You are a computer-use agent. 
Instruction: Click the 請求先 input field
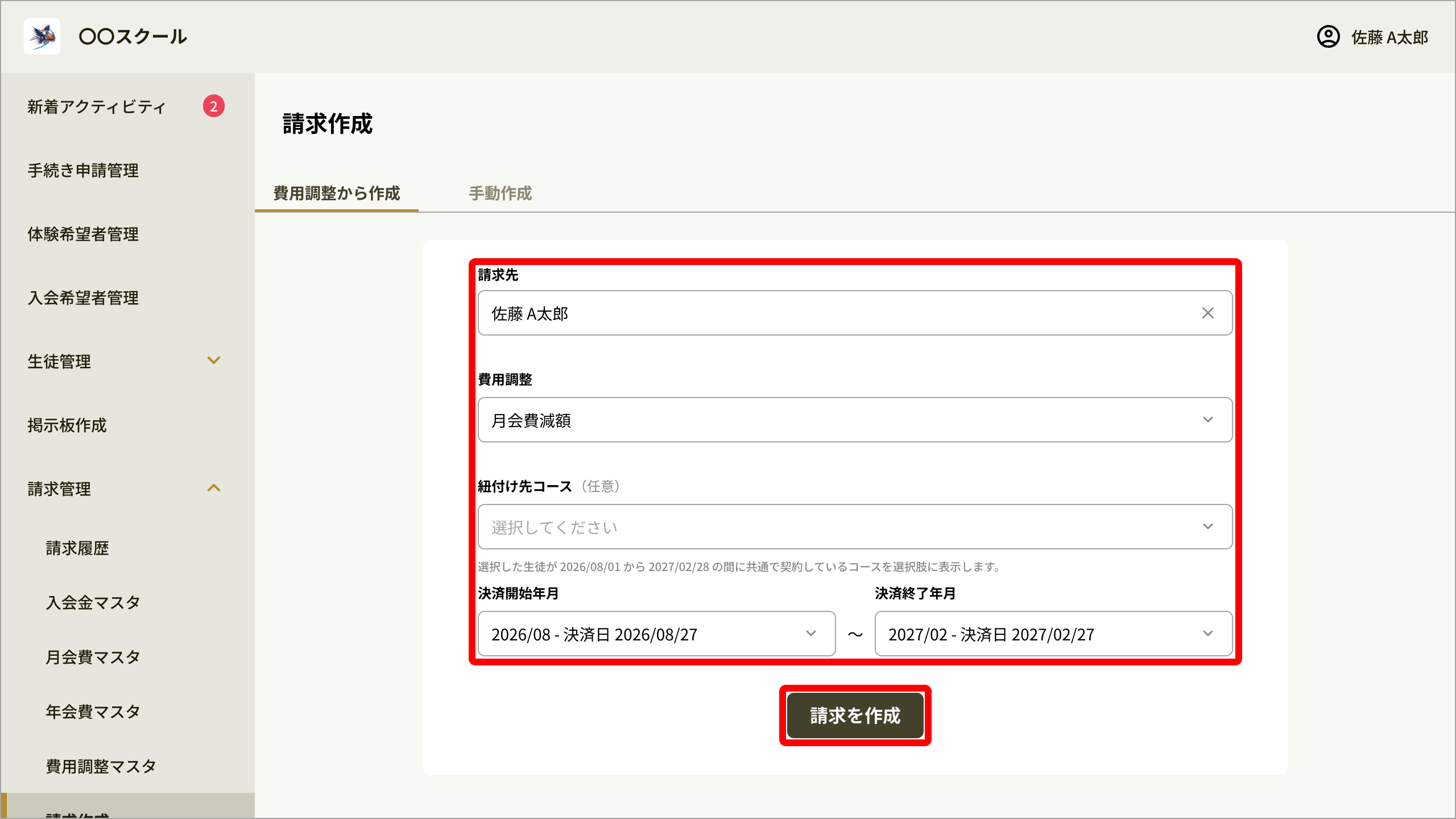855,313
